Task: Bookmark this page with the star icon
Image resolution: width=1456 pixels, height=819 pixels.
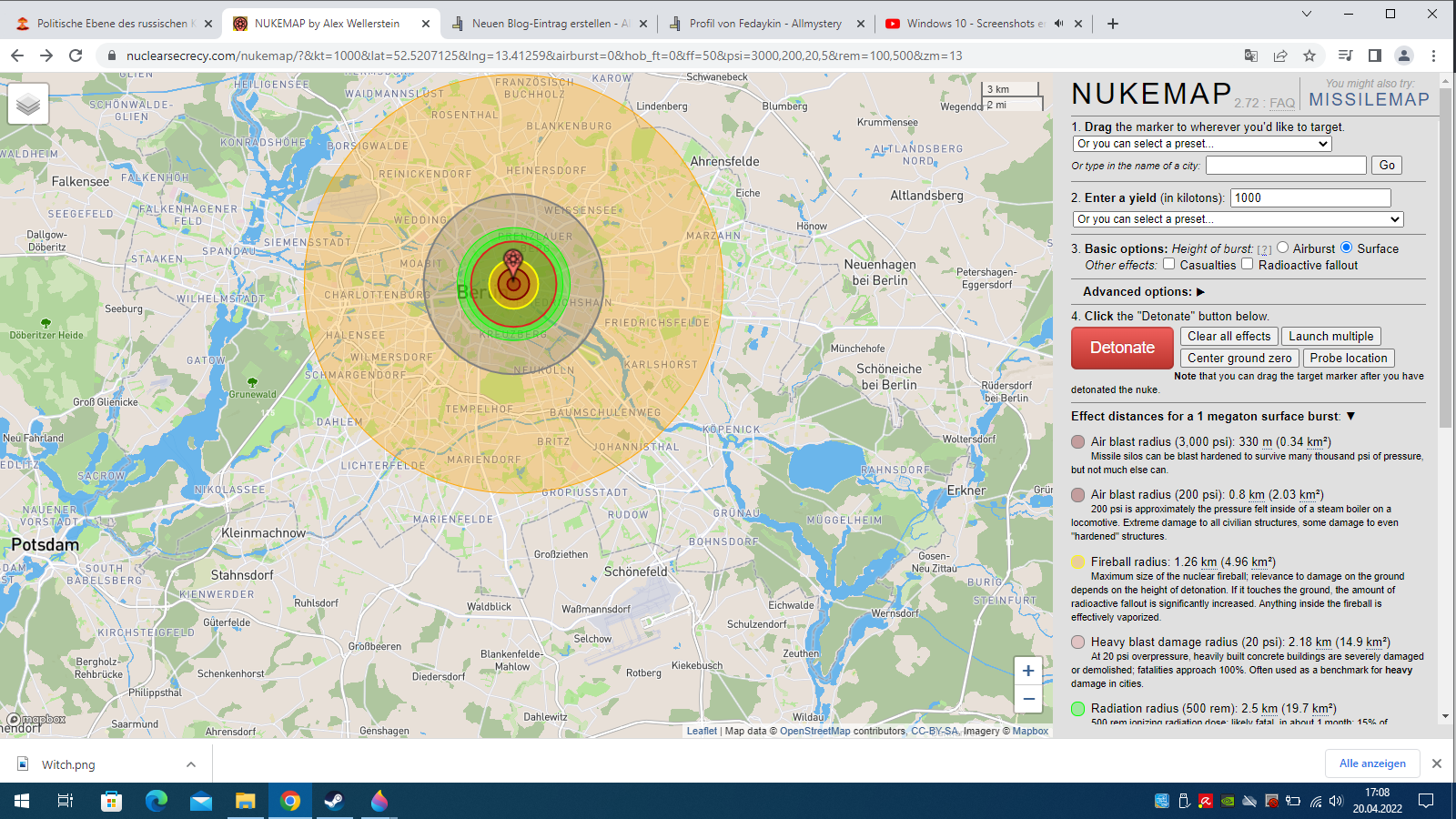Action: coord(1309,56)
